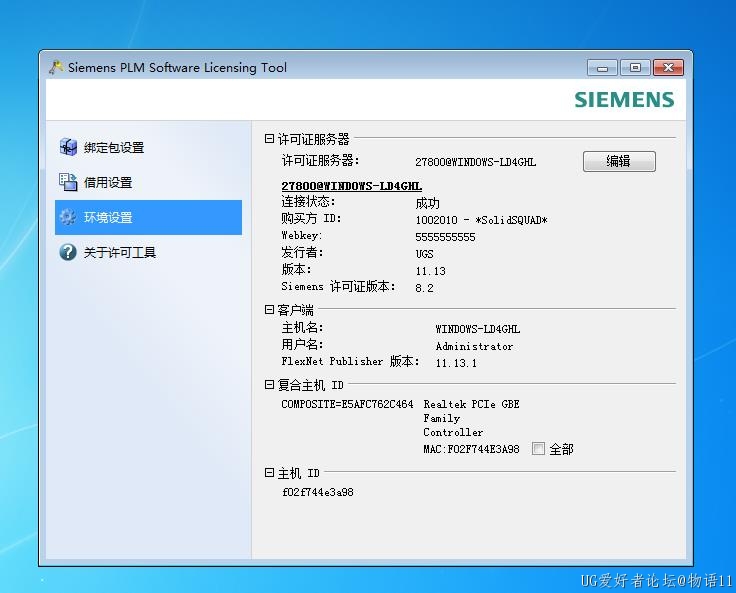Click the Webkey: label

[302, 235]
